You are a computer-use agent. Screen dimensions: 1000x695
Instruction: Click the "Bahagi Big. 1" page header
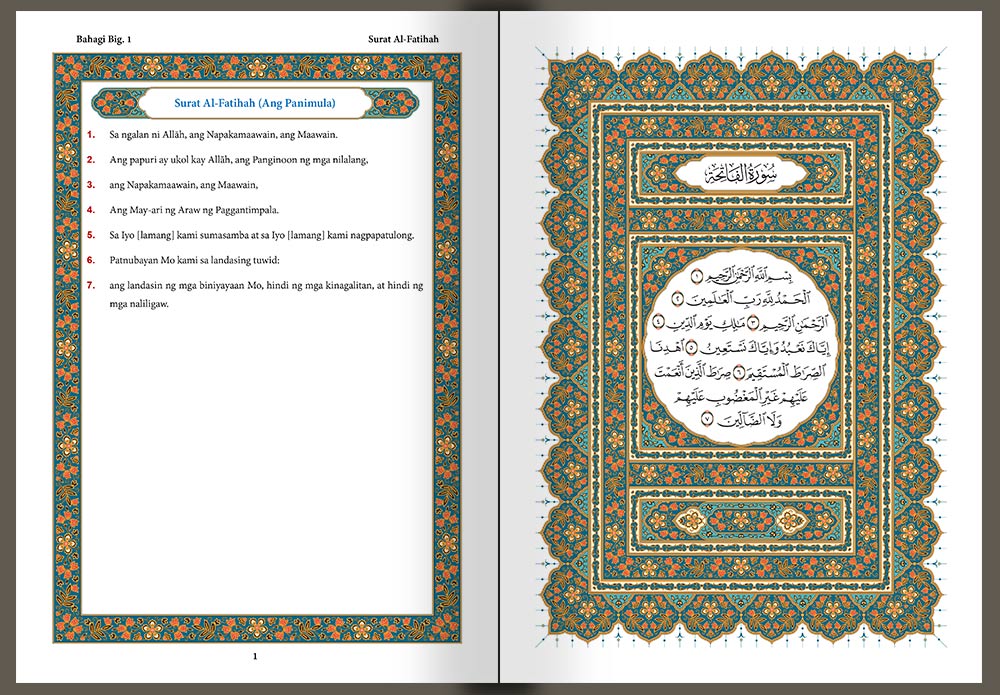[103, 39]
